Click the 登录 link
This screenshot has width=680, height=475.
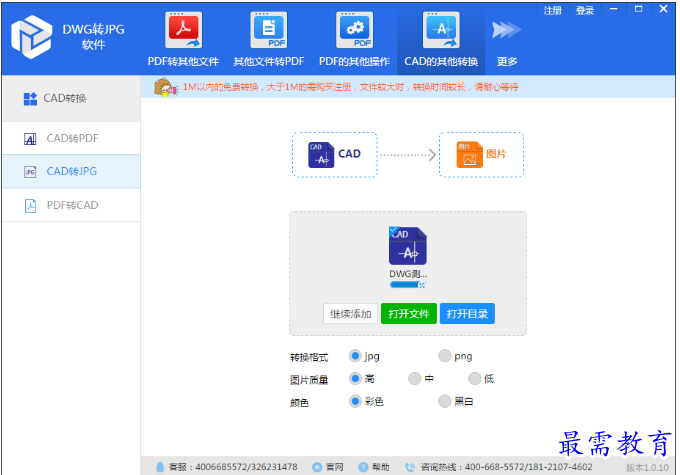click(x=585, y=11)
